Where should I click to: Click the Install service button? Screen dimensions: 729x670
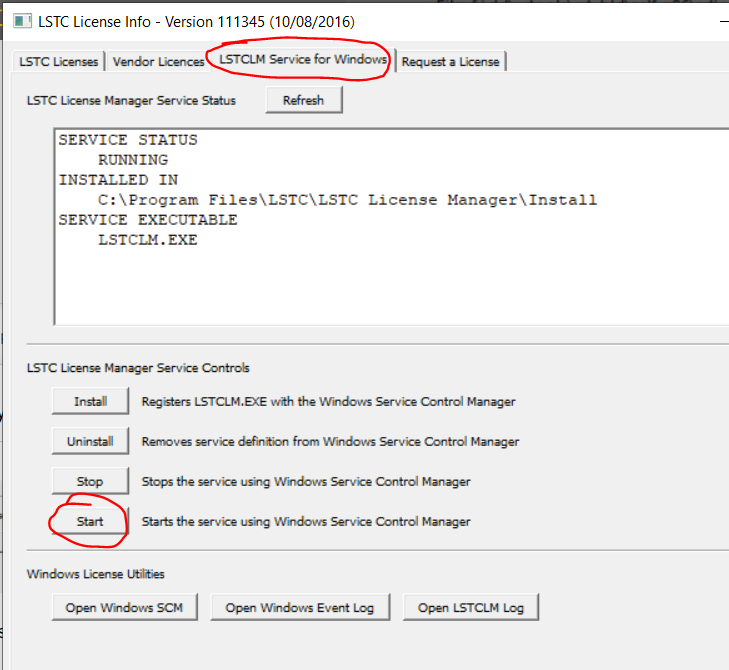90,401
